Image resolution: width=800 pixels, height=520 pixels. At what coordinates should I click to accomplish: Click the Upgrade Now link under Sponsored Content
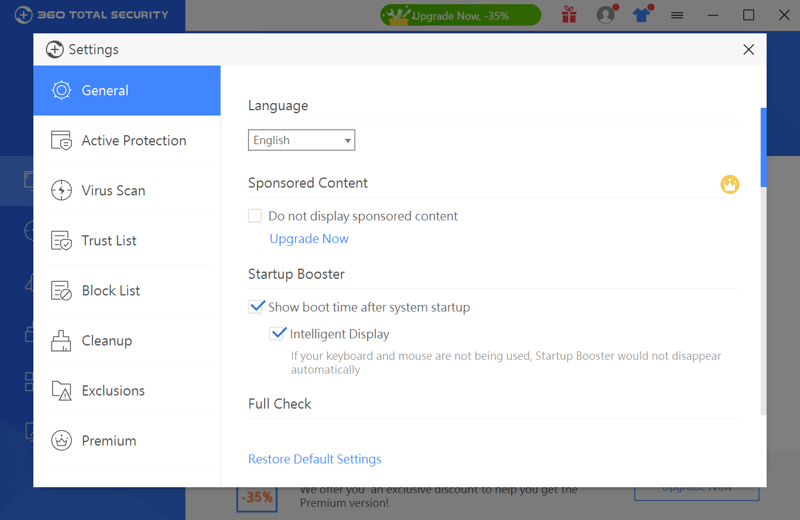(309, 239)
